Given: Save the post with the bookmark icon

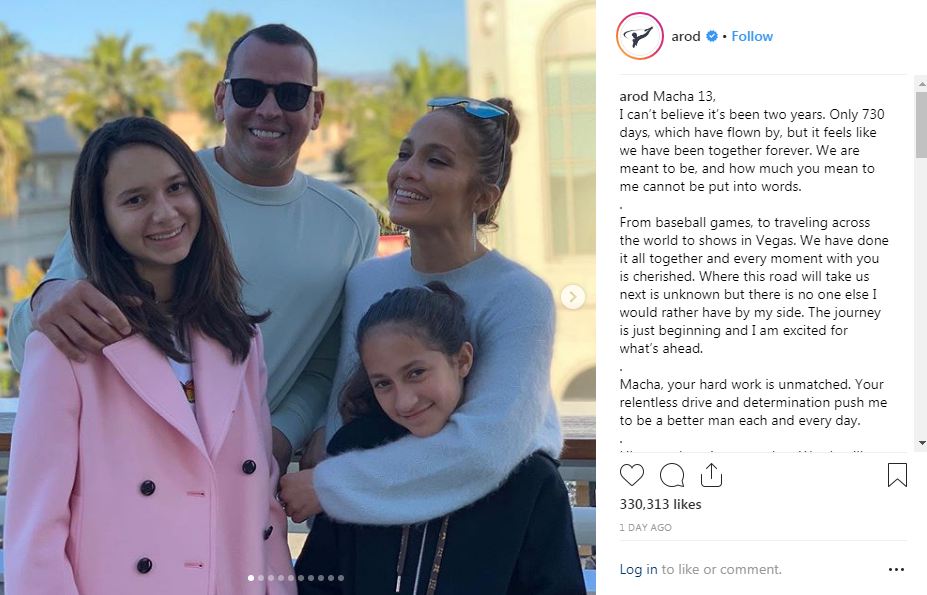Looking at the screenshot, I should coord(897,475).
